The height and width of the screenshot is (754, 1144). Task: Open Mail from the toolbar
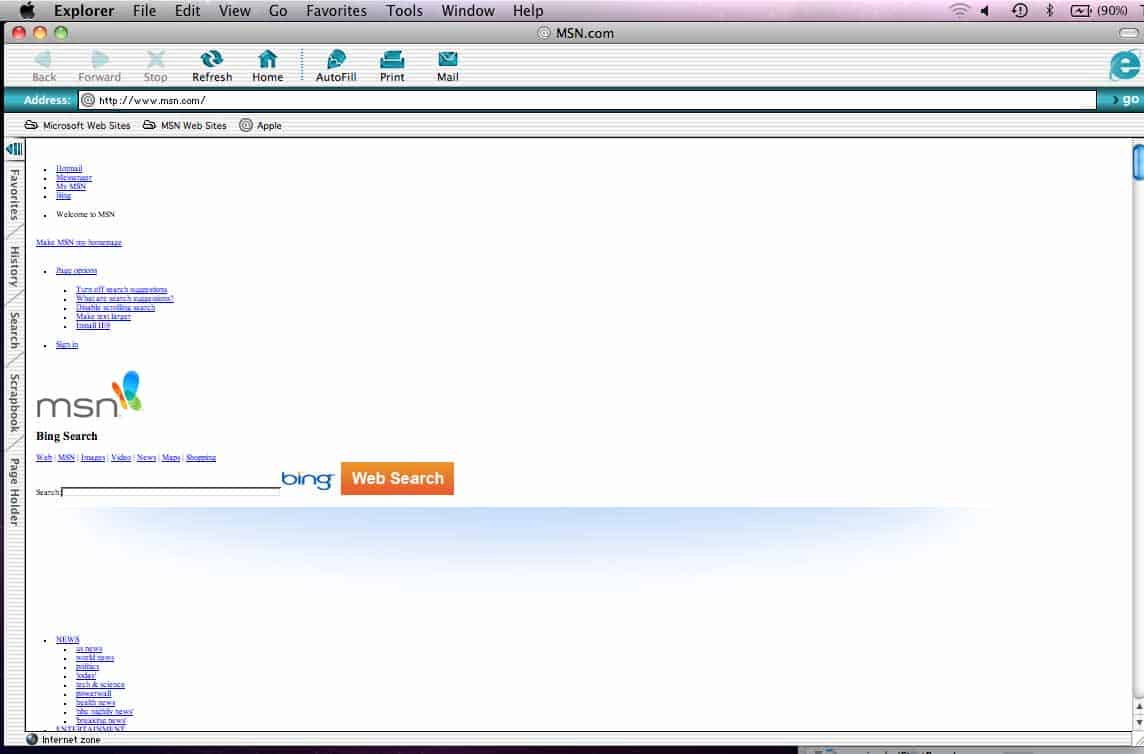(x=448, y=59)
